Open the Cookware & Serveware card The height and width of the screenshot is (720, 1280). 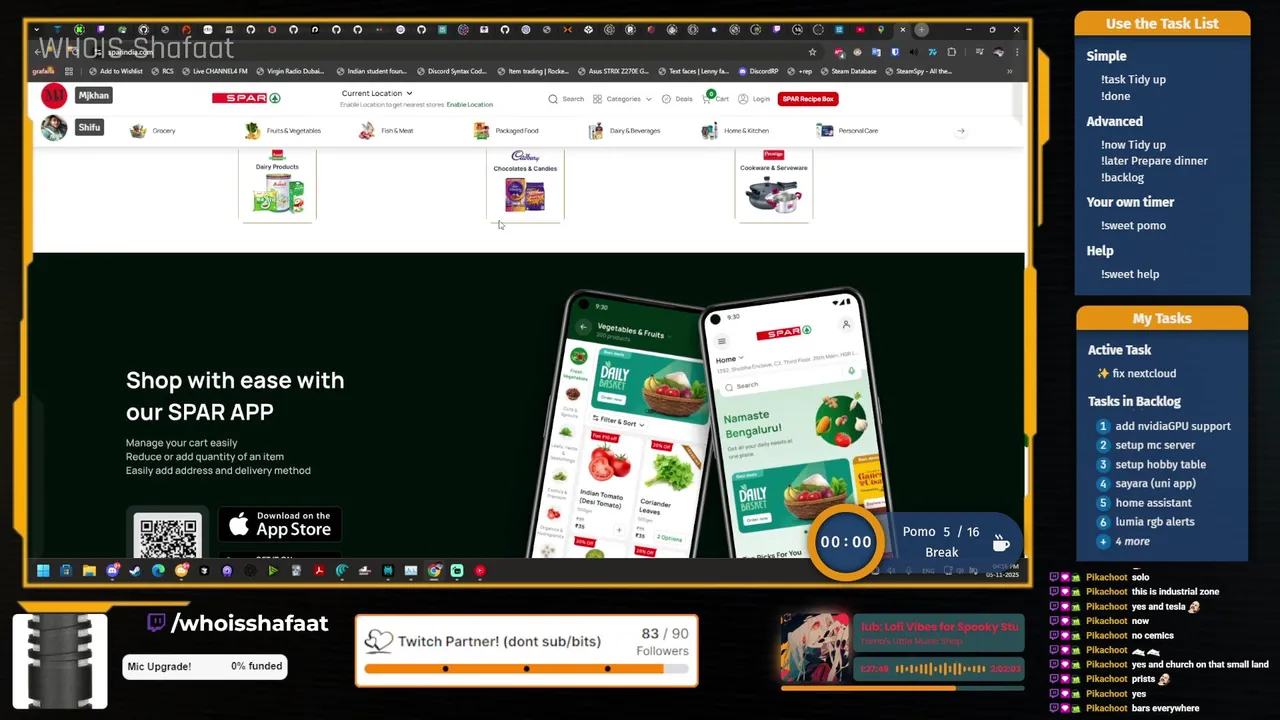pos(773,184)
